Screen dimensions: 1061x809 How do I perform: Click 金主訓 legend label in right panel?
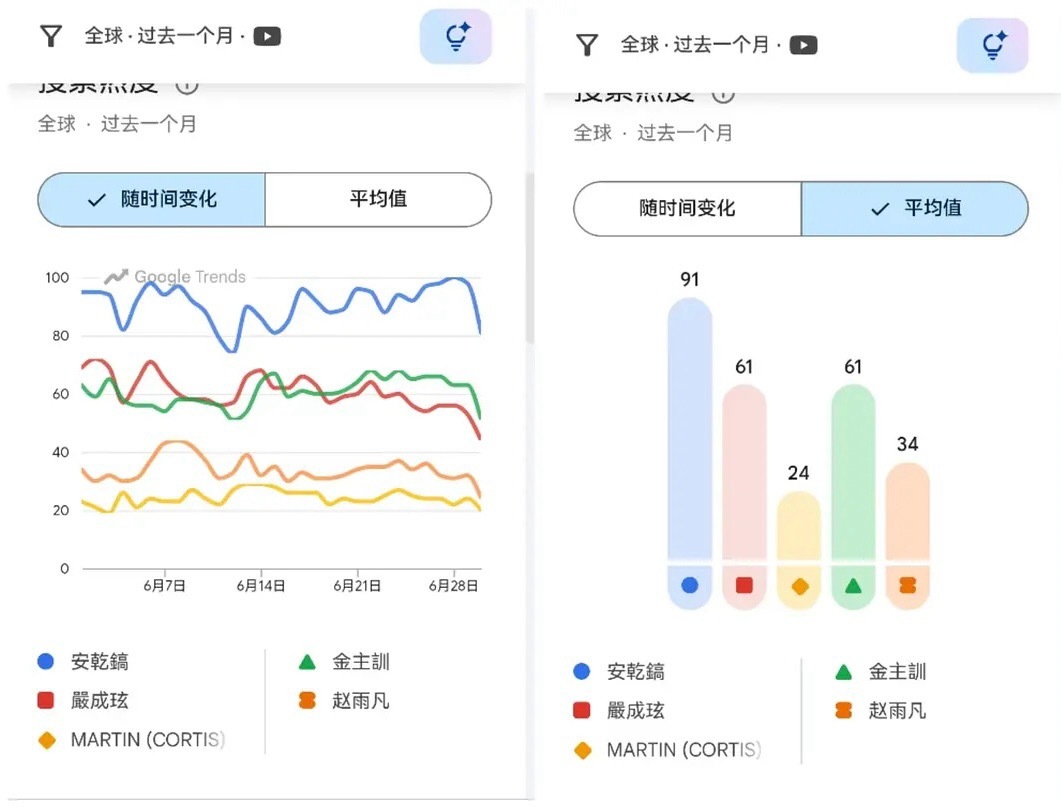pos(897,672)
